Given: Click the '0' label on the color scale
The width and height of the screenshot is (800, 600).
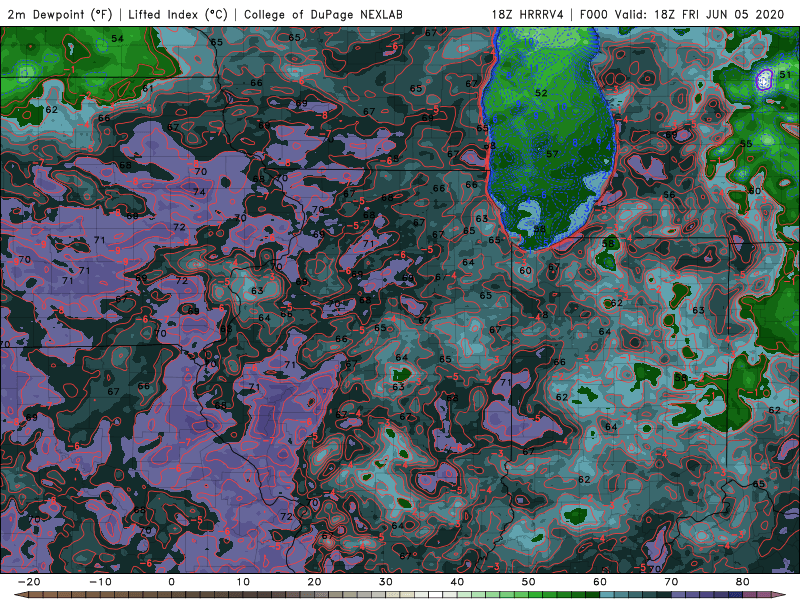Looking at the screenshot, I should [x=171, y=582].
